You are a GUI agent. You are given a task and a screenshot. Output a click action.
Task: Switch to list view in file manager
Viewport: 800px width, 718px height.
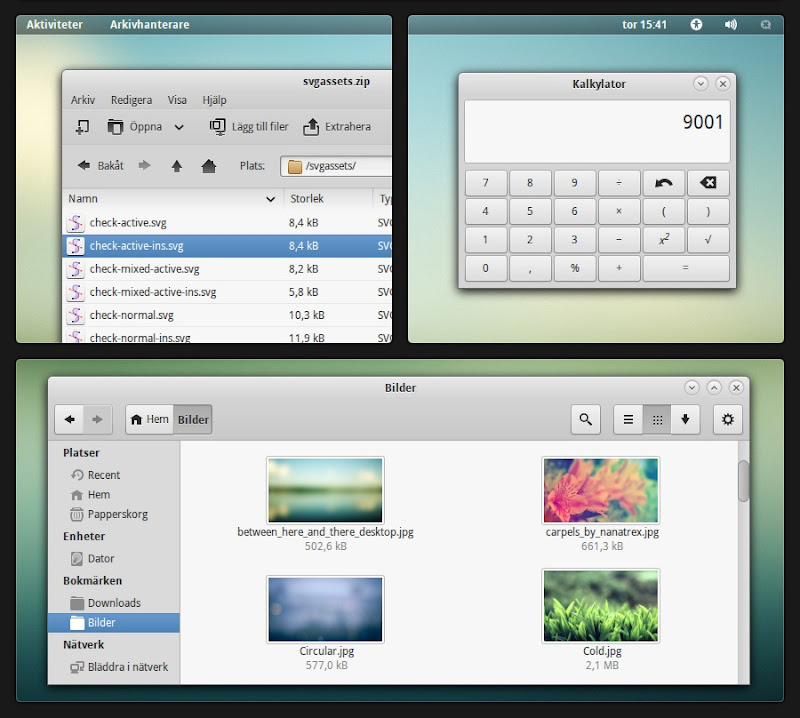(629, 419)
